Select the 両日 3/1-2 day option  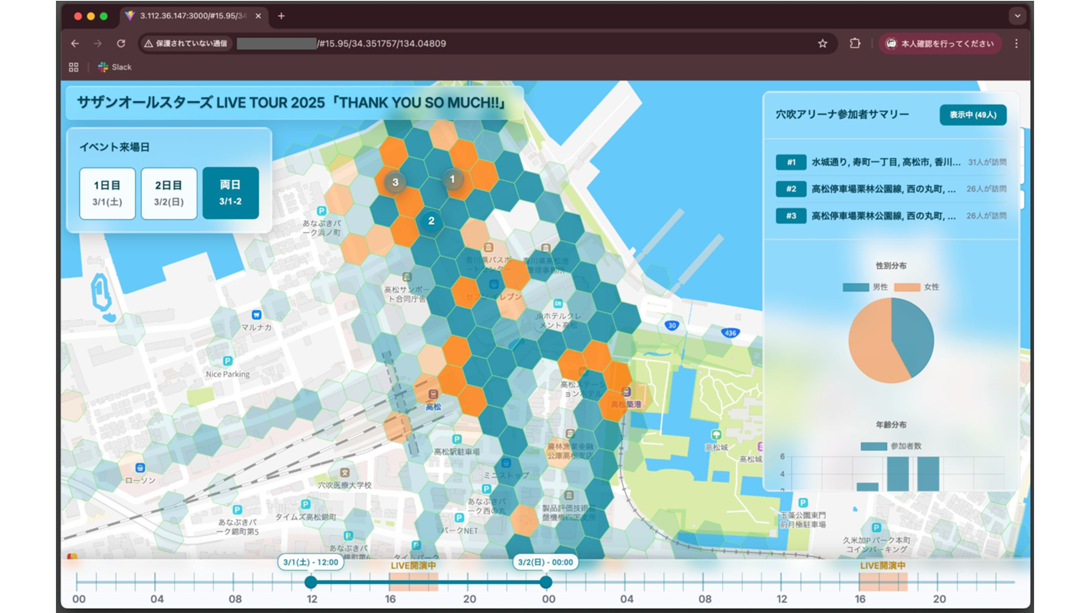pyautogui.click(x=230, y=193)
